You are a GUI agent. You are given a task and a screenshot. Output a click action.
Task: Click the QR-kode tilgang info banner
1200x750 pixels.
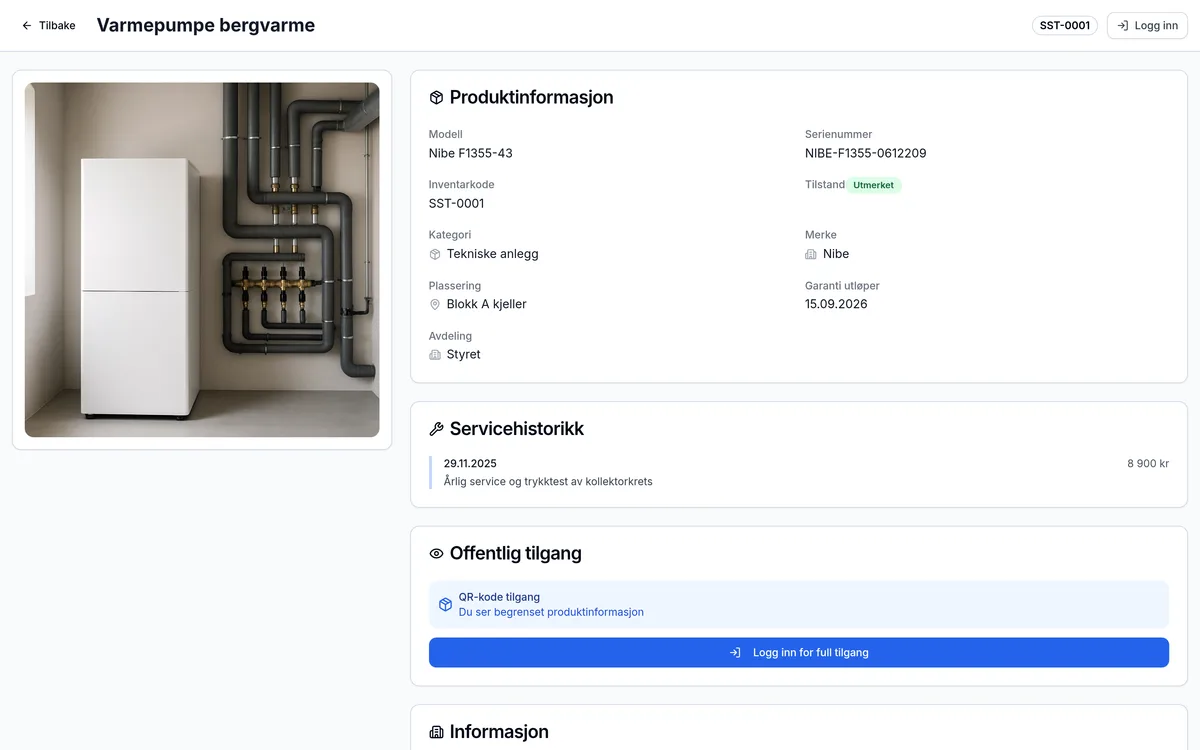pos(799,604)
